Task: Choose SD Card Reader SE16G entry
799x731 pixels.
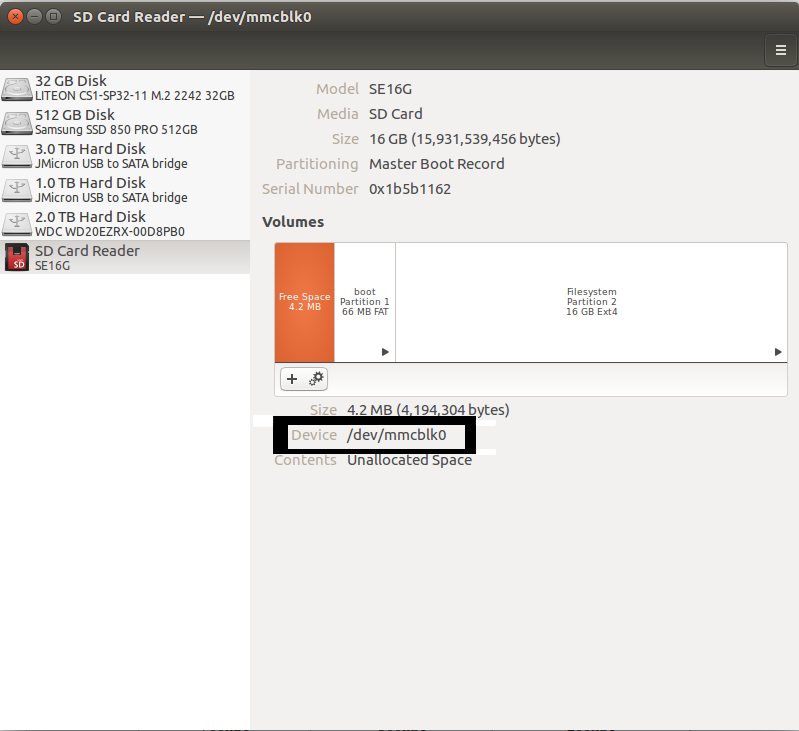Action: [x=125, y=257]
